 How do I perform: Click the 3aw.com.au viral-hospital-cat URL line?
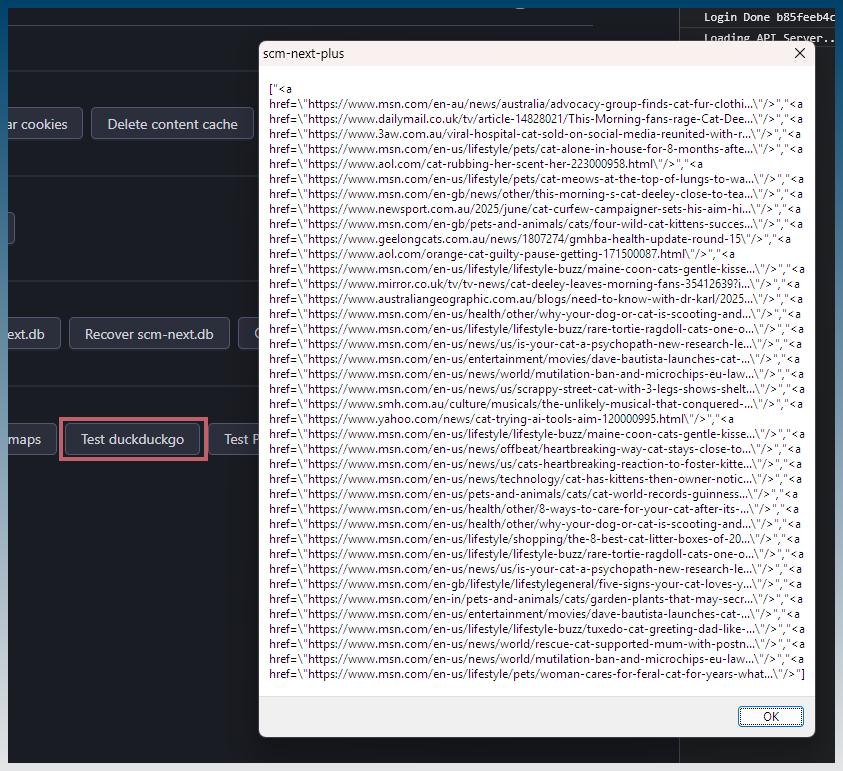point(535,134)
